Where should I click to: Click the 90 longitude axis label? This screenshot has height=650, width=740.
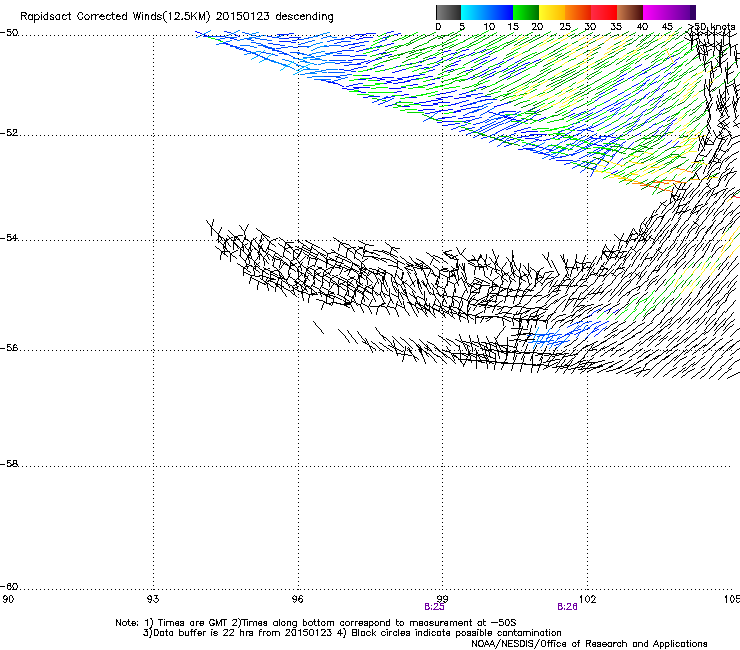click(x=8, y=599)
